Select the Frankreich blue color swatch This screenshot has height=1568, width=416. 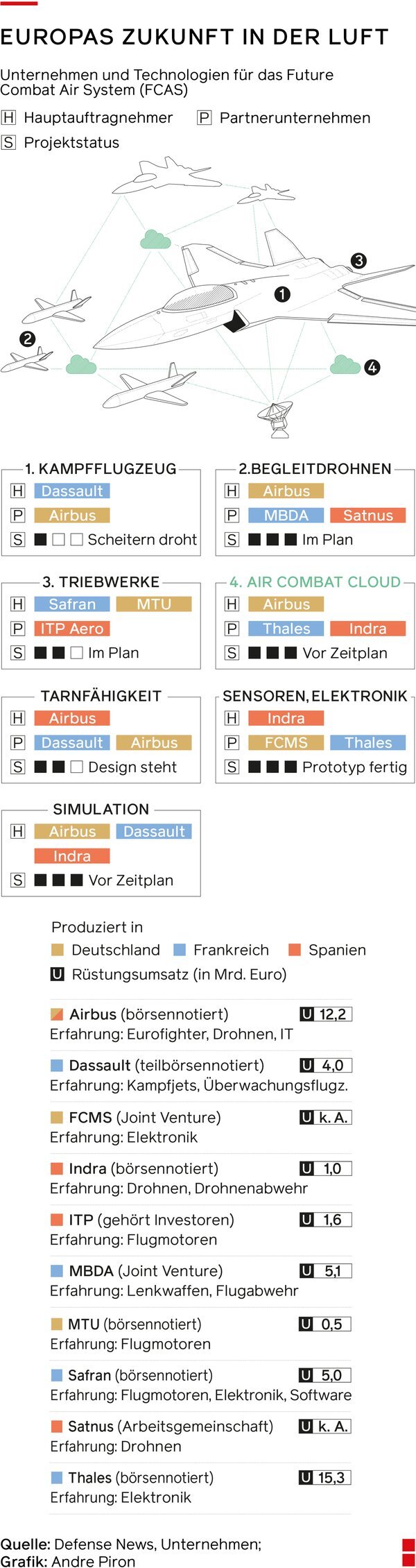click(x=180, y=950)
